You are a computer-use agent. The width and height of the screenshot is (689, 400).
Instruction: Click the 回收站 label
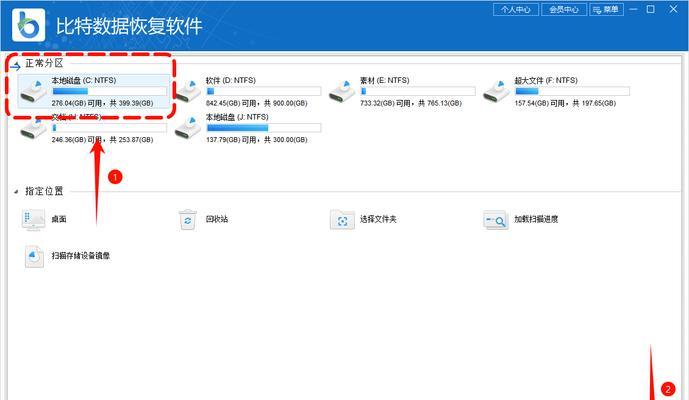[x=217, y=219]
